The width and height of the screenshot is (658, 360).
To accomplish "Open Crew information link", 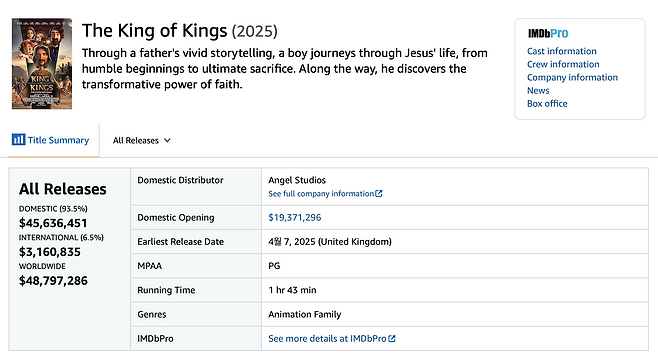I will coord(563,64).
